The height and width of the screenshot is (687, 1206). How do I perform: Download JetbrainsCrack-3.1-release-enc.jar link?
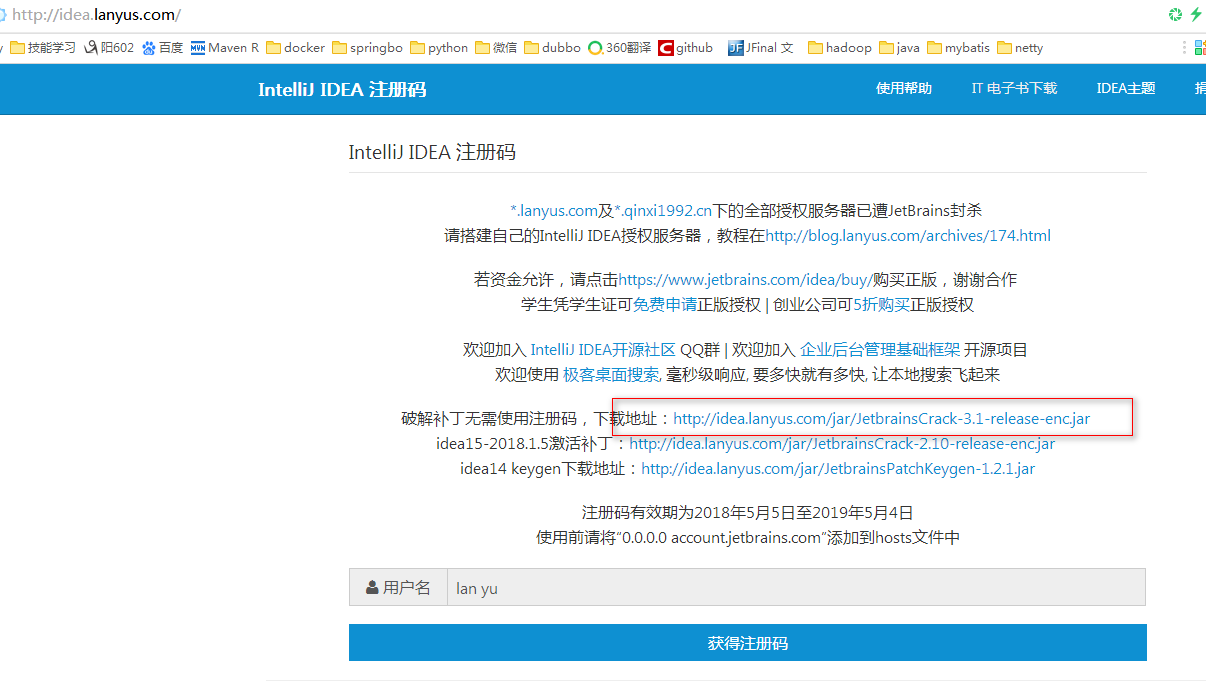coord(882,419)
